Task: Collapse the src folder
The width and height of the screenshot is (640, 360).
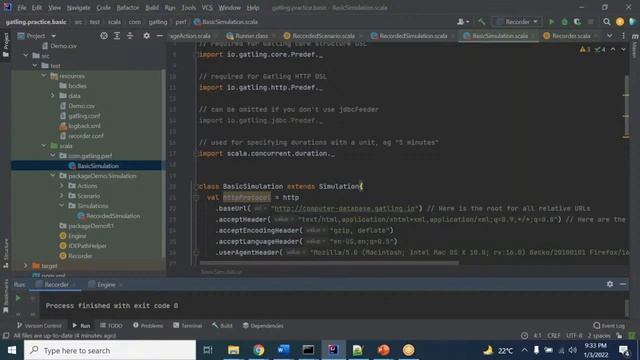Action: [26, 56]
